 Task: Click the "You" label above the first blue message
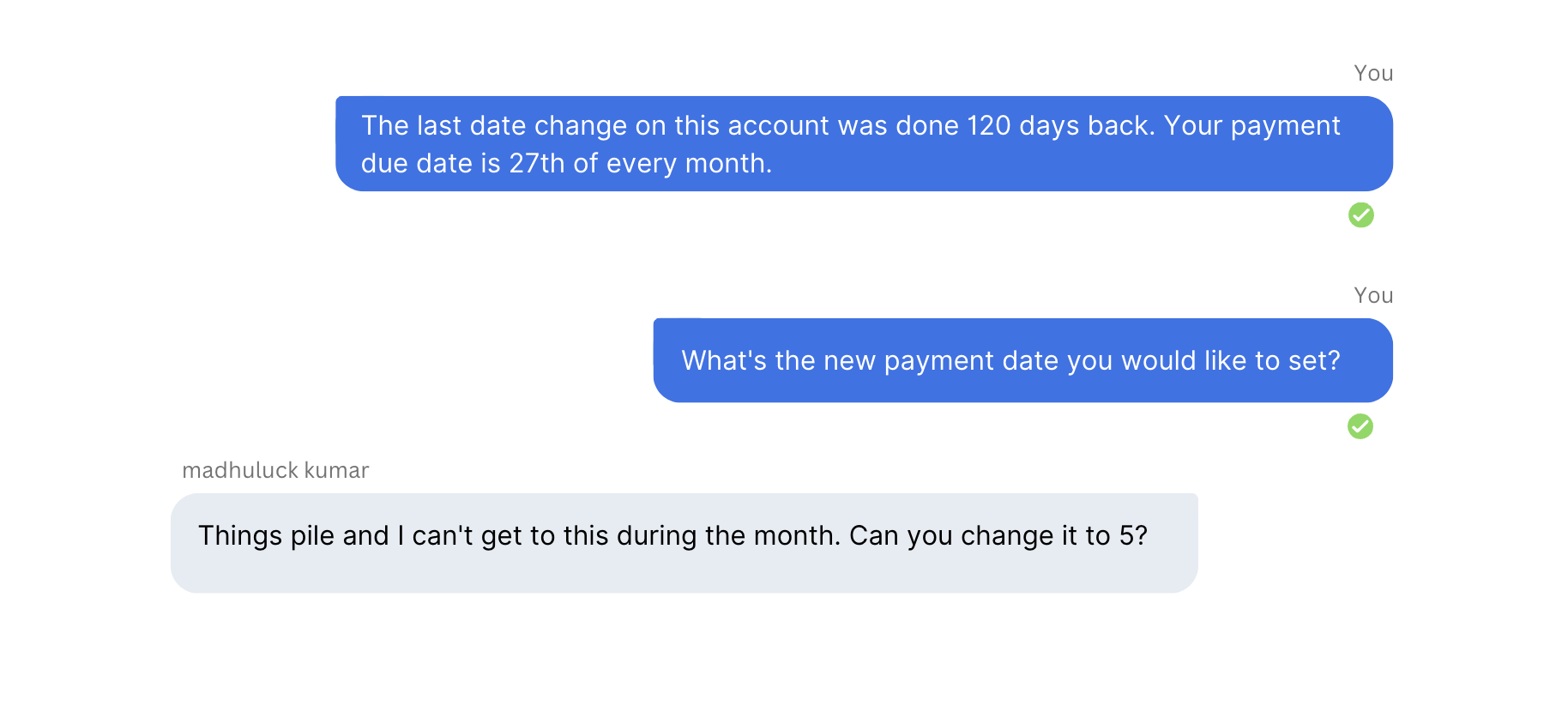1372,74
